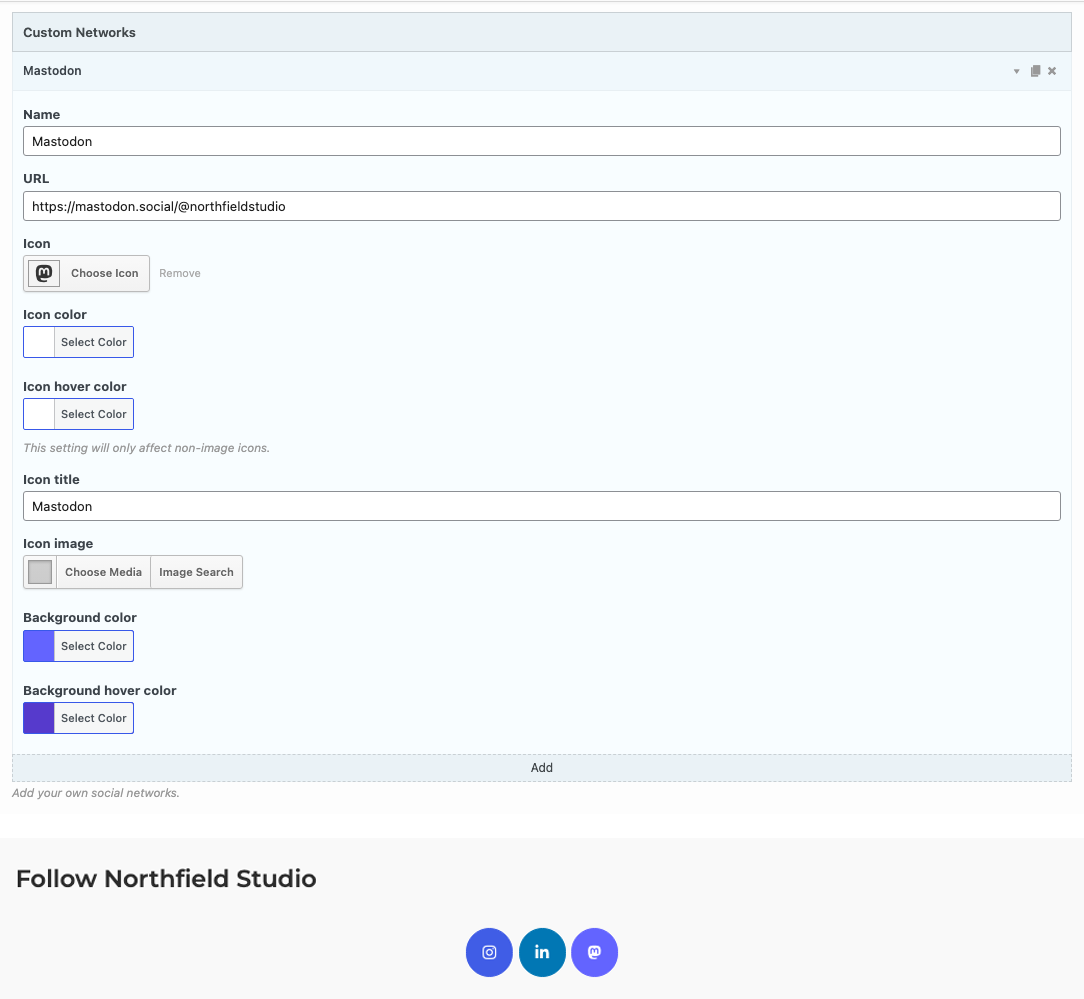The image size is (1084, 999).
Task: Click the Add your own social networks hint
Action: 95,793
